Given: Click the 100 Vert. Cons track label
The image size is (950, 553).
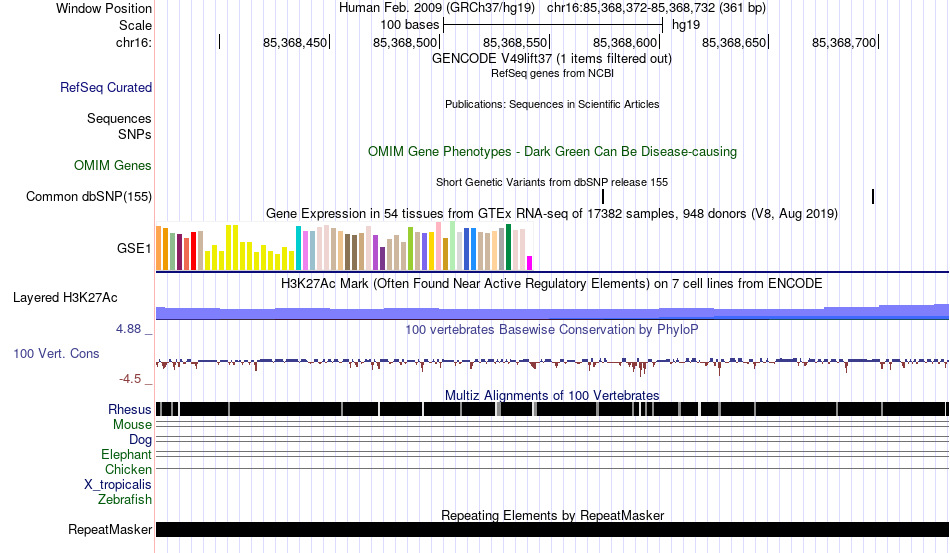Looking at the screenshot, I should coord(56,353).
